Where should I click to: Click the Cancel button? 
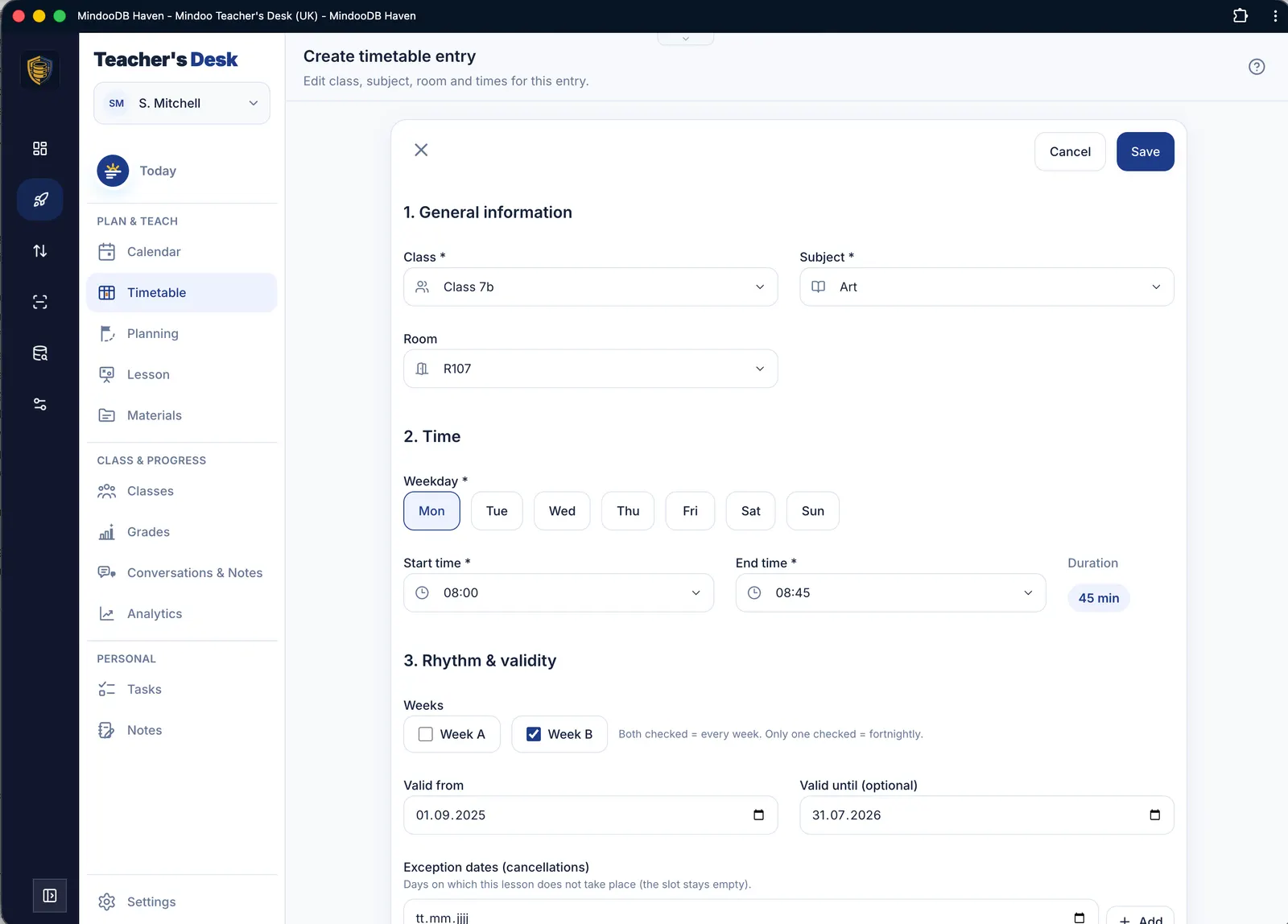point(1070,151)
